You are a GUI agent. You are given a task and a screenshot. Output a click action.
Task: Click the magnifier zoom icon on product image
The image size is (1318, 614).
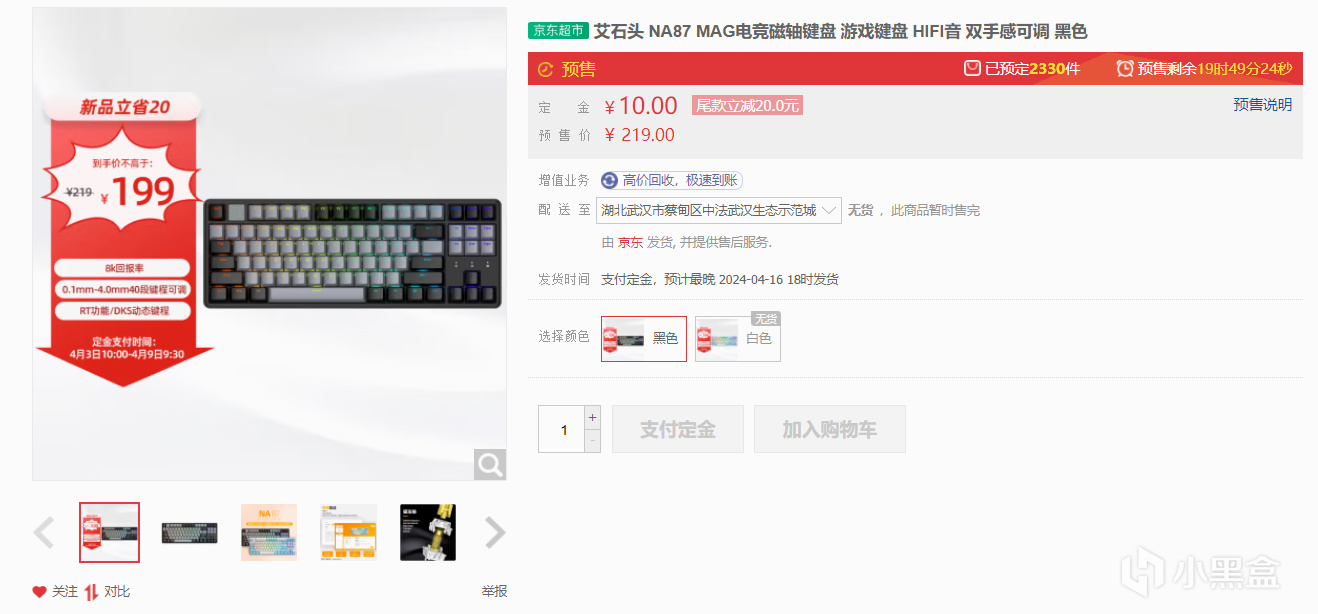coord(490,464)
